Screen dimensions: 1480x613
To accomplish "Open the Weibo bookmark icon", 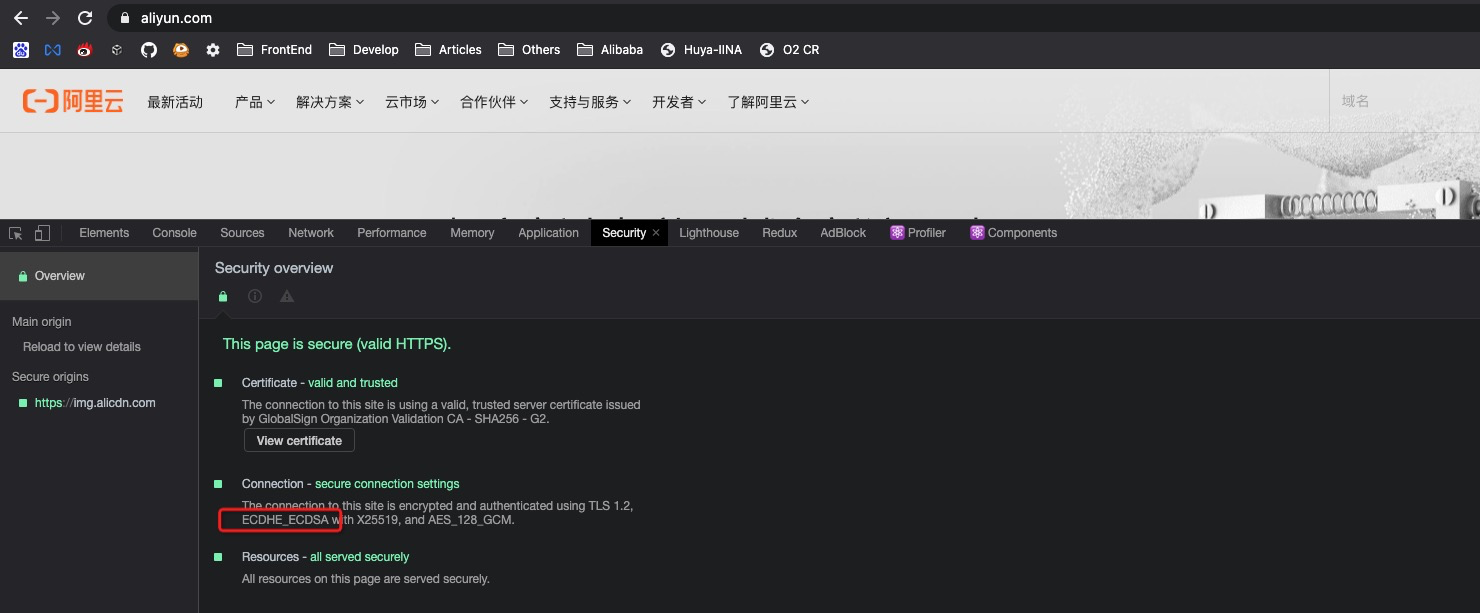I will 85,49.
